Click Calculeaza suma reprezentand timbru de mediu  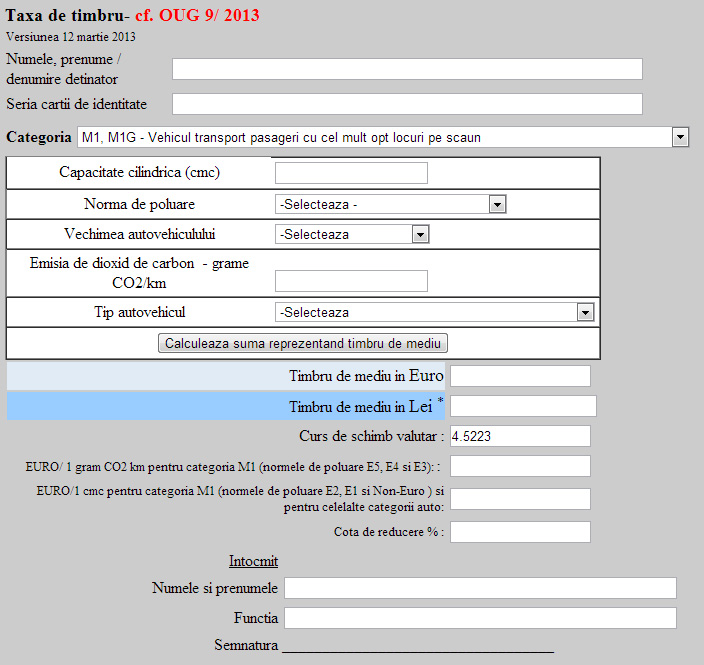pyautogui.click(x=303, y=343)
